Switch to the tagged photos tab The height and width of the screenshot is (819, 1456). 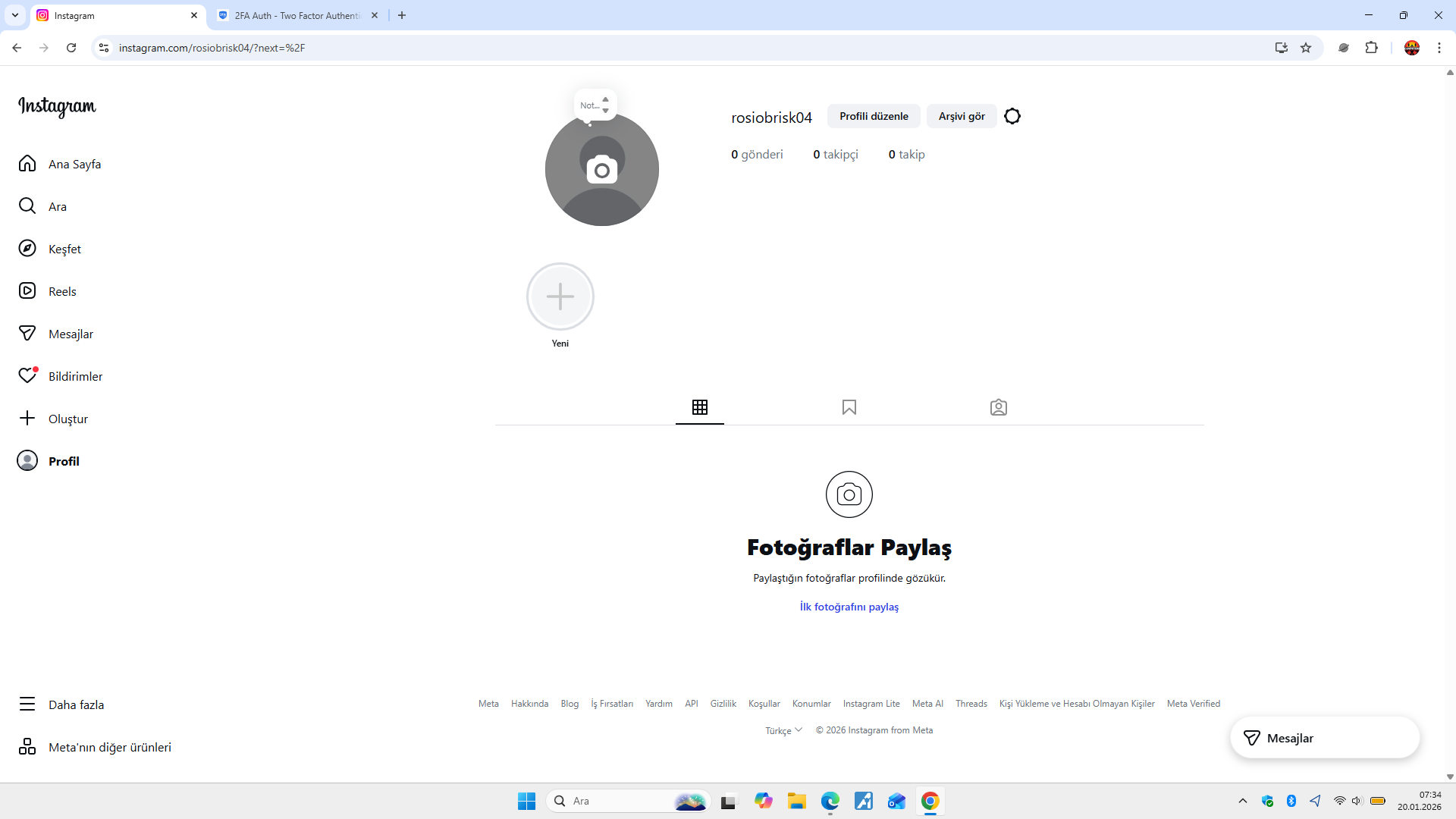pyautogui.click(x=999, y=407)
